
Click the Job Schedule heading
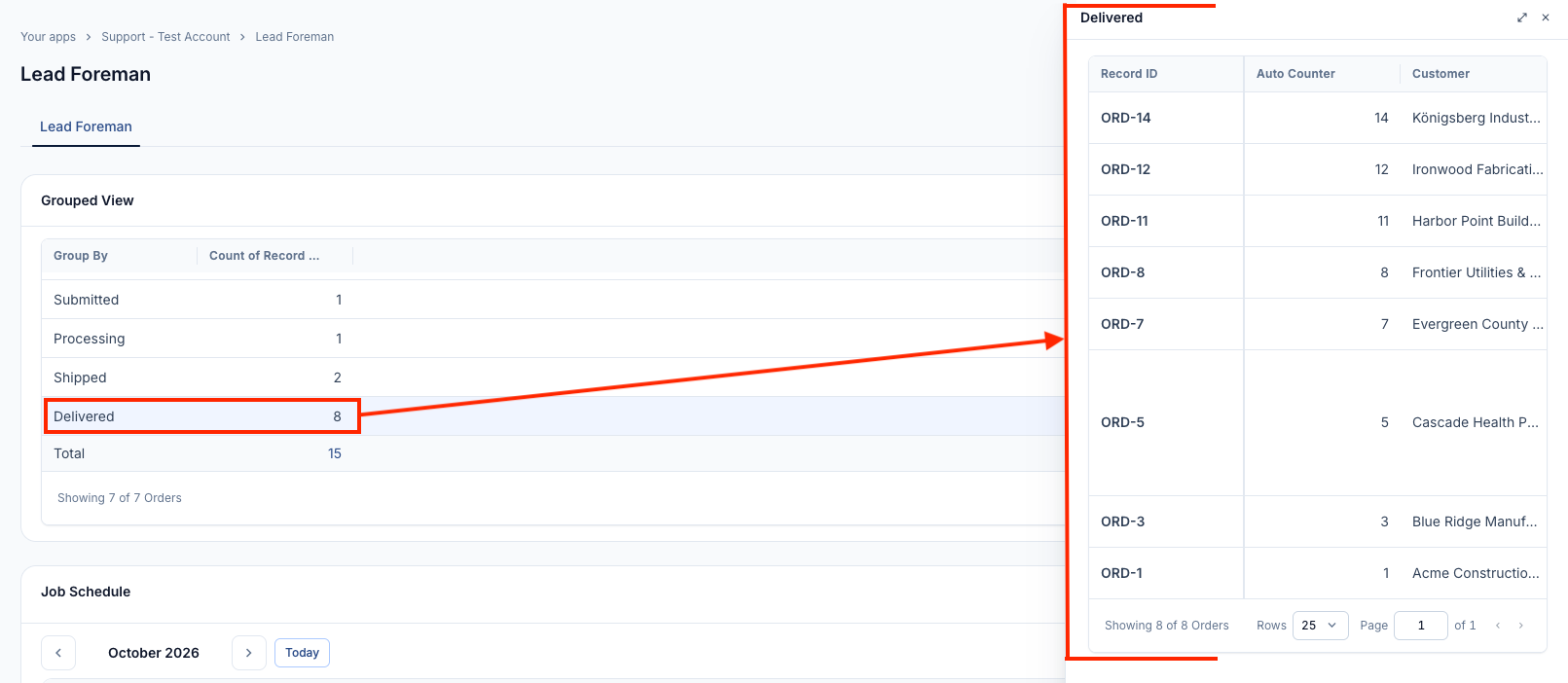point(86,592)
